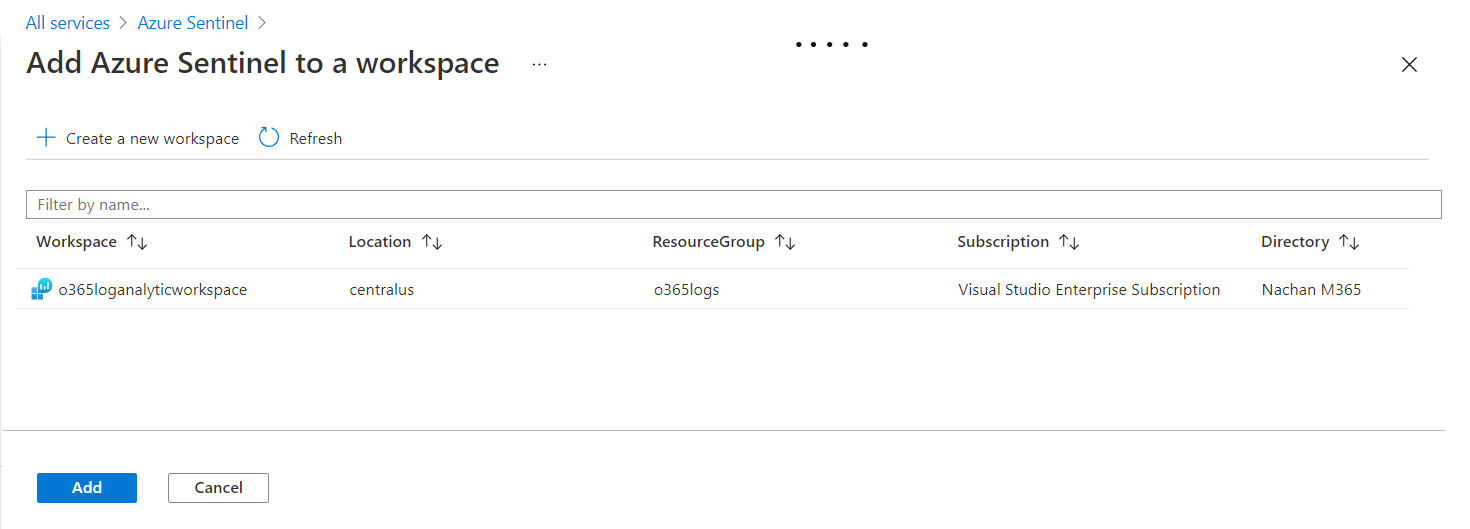Image resolution: width=1470 pixels, height=529 pixels.
Task: Sort by Subscription column arrows
Action: [x=1069, y=242]
